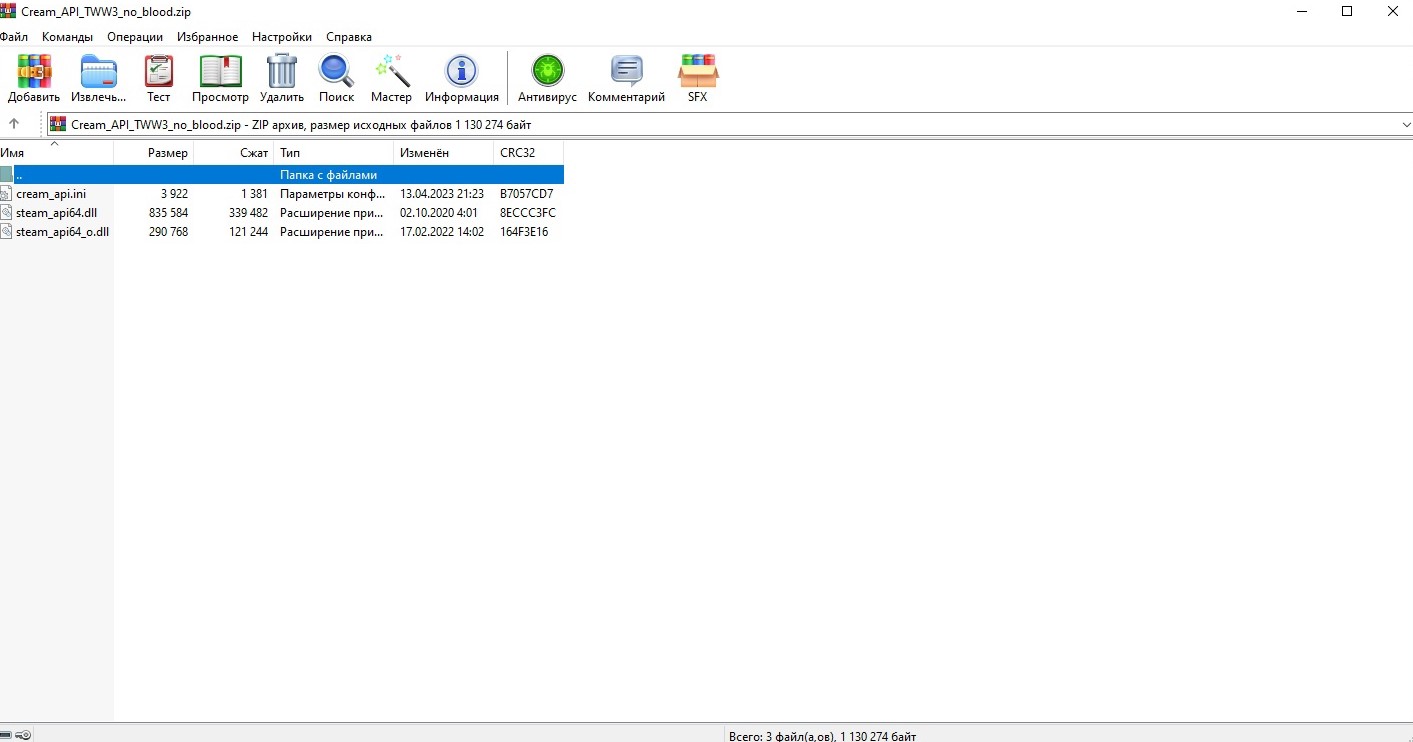This screenshot has width=1413, height=742.
Task: Select the cream_api.ini file
Action: 51,194
